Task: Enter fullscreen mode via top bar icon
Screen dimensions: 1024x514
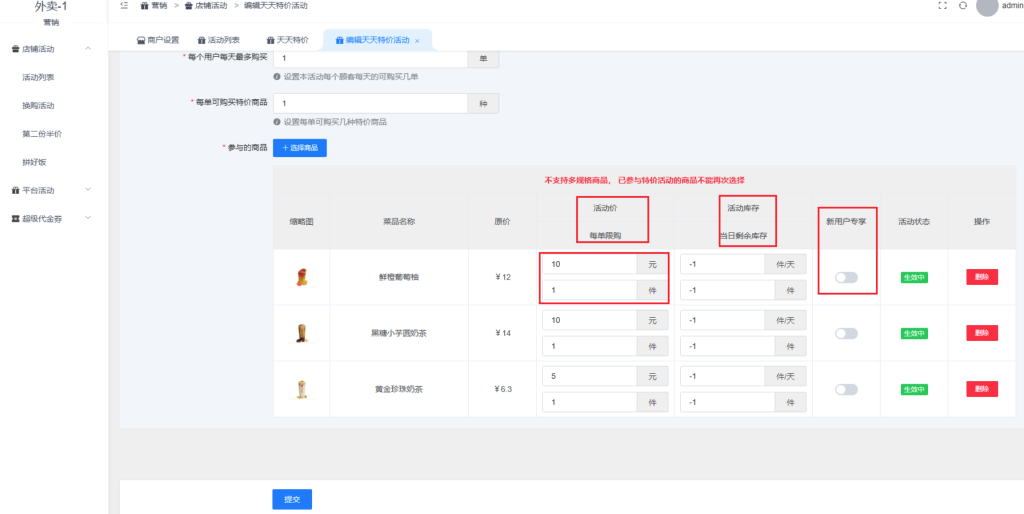Action: (942, 6)
